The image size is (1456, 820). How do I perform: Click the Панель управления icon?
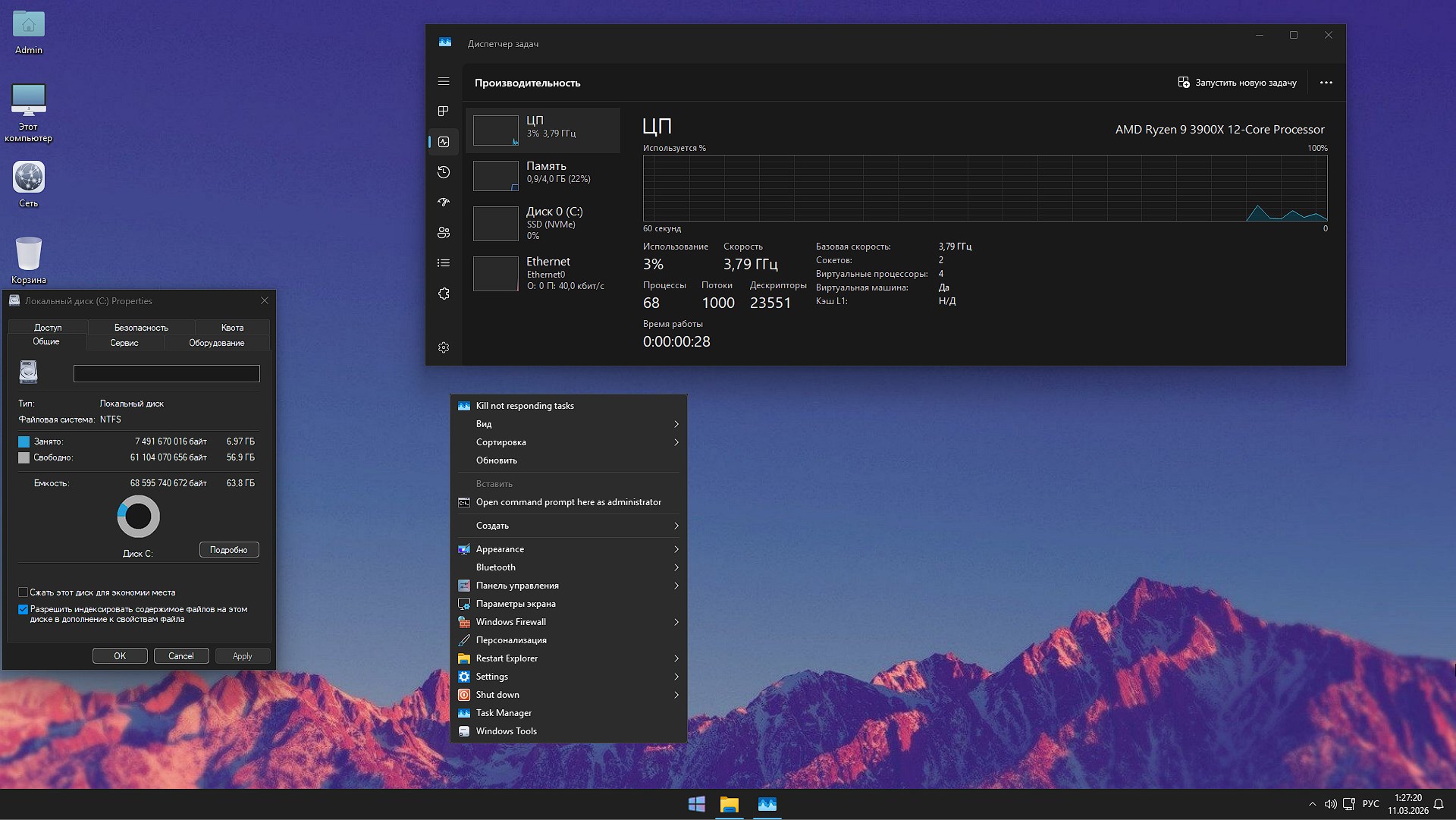tap(464, 586)
